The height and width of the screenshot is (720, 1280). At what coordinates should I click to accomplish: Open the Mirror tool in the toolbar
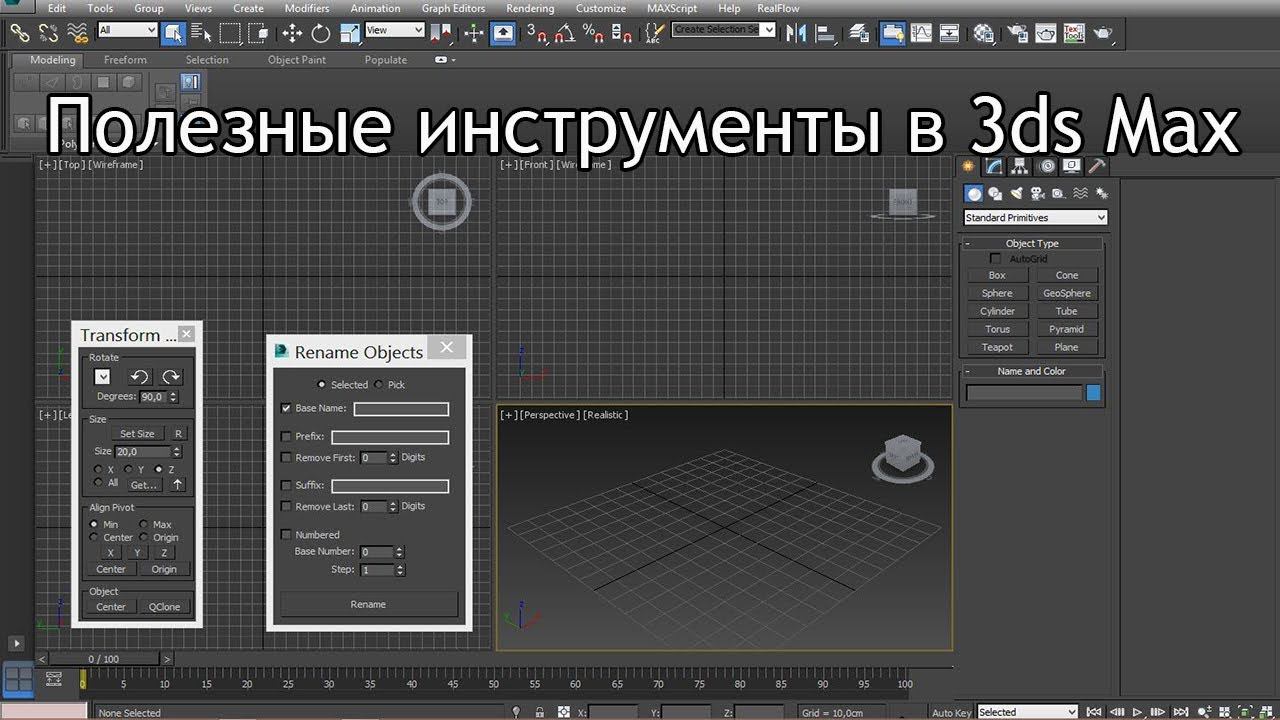[796, 33]
